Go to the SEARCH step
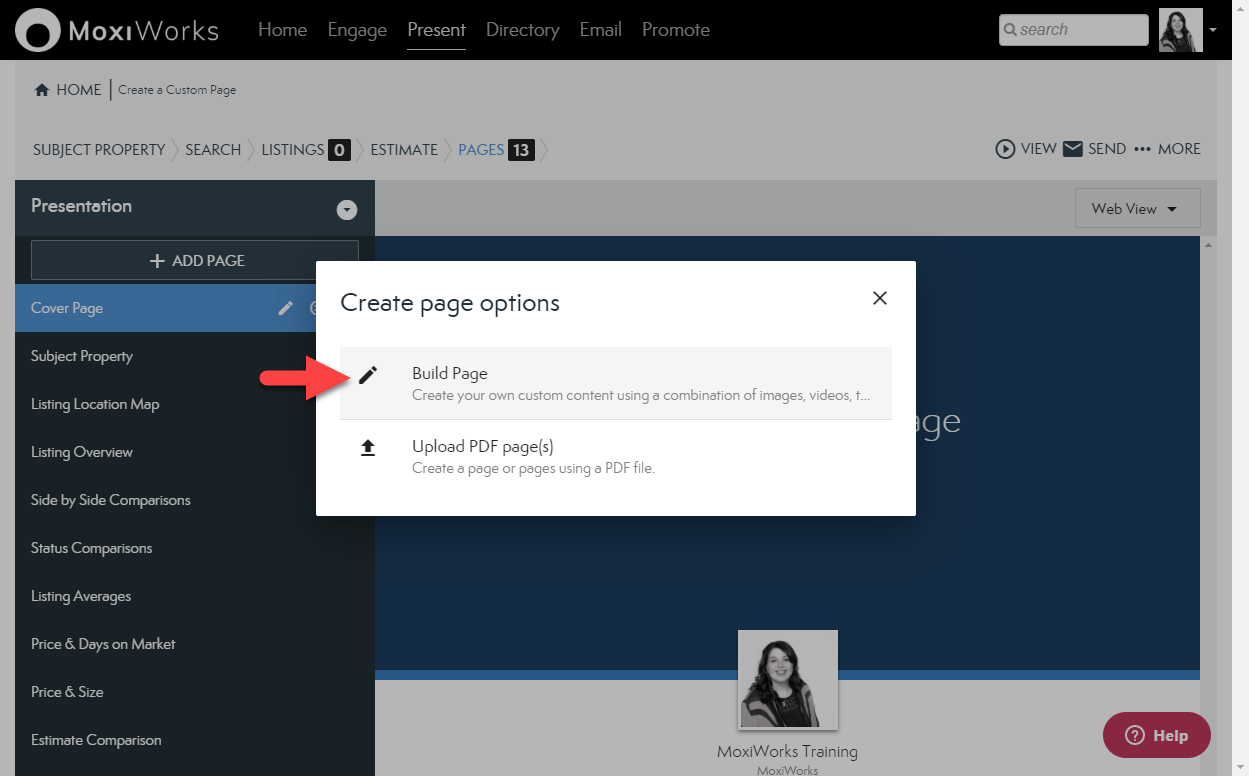This screenshot has width=1249, height=776. click(x=213, y=149)
